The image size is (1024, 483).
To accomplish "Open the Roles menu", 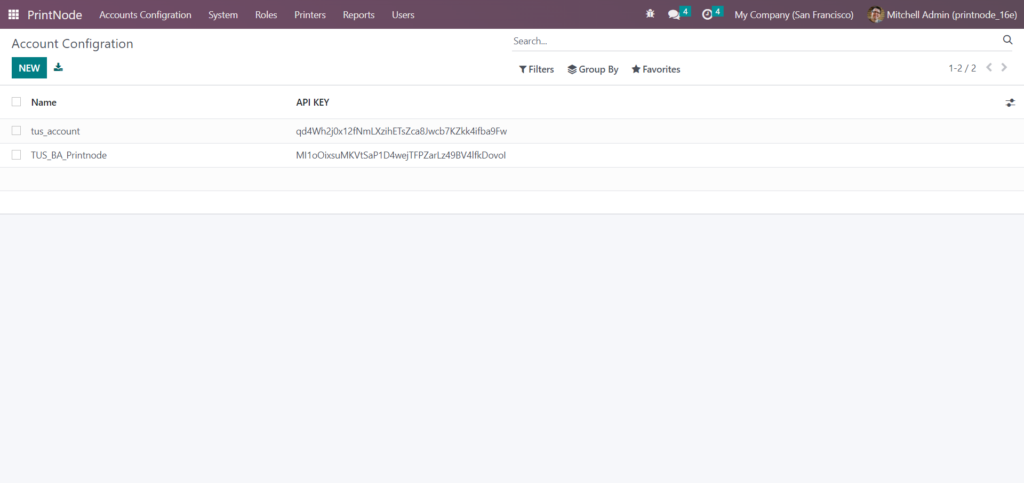I will coord(266,14).
